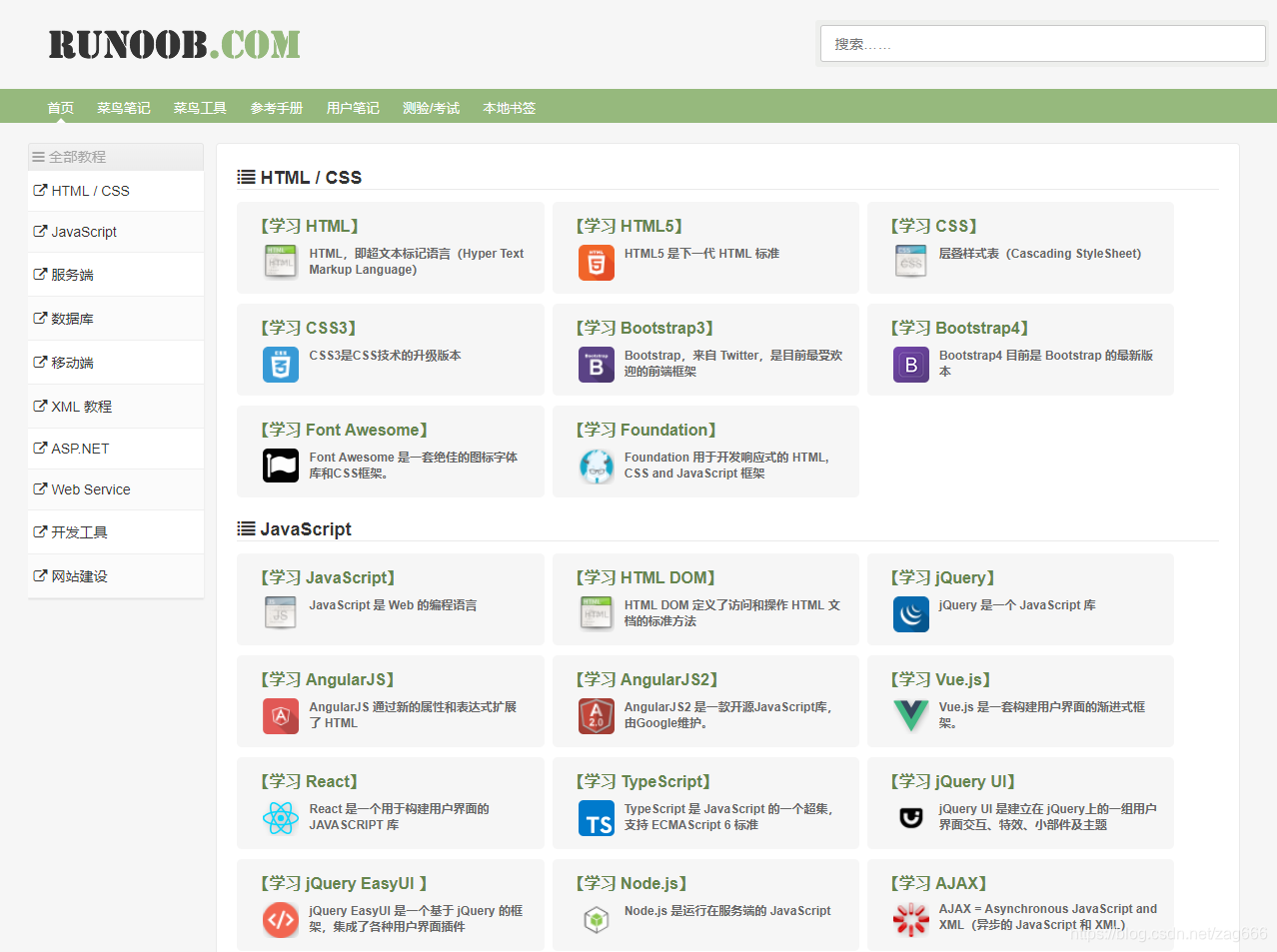Click the jQuery blue swirl icon
Screen dimensions: 1277x952
coord(911,614)
